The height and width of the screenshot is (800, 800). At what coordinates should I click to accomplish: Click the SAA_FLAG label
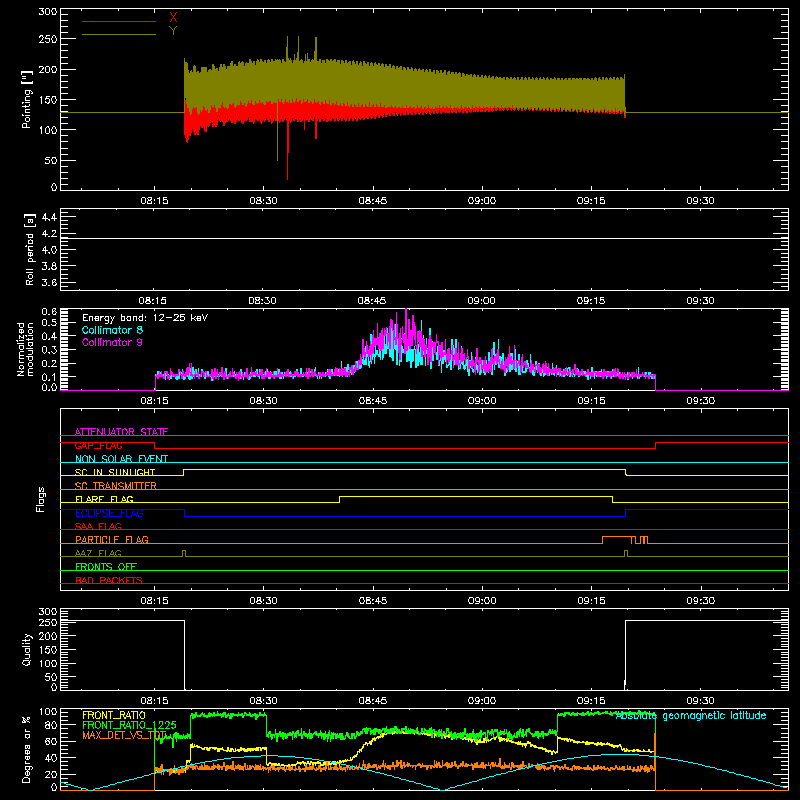pos(98,526)
